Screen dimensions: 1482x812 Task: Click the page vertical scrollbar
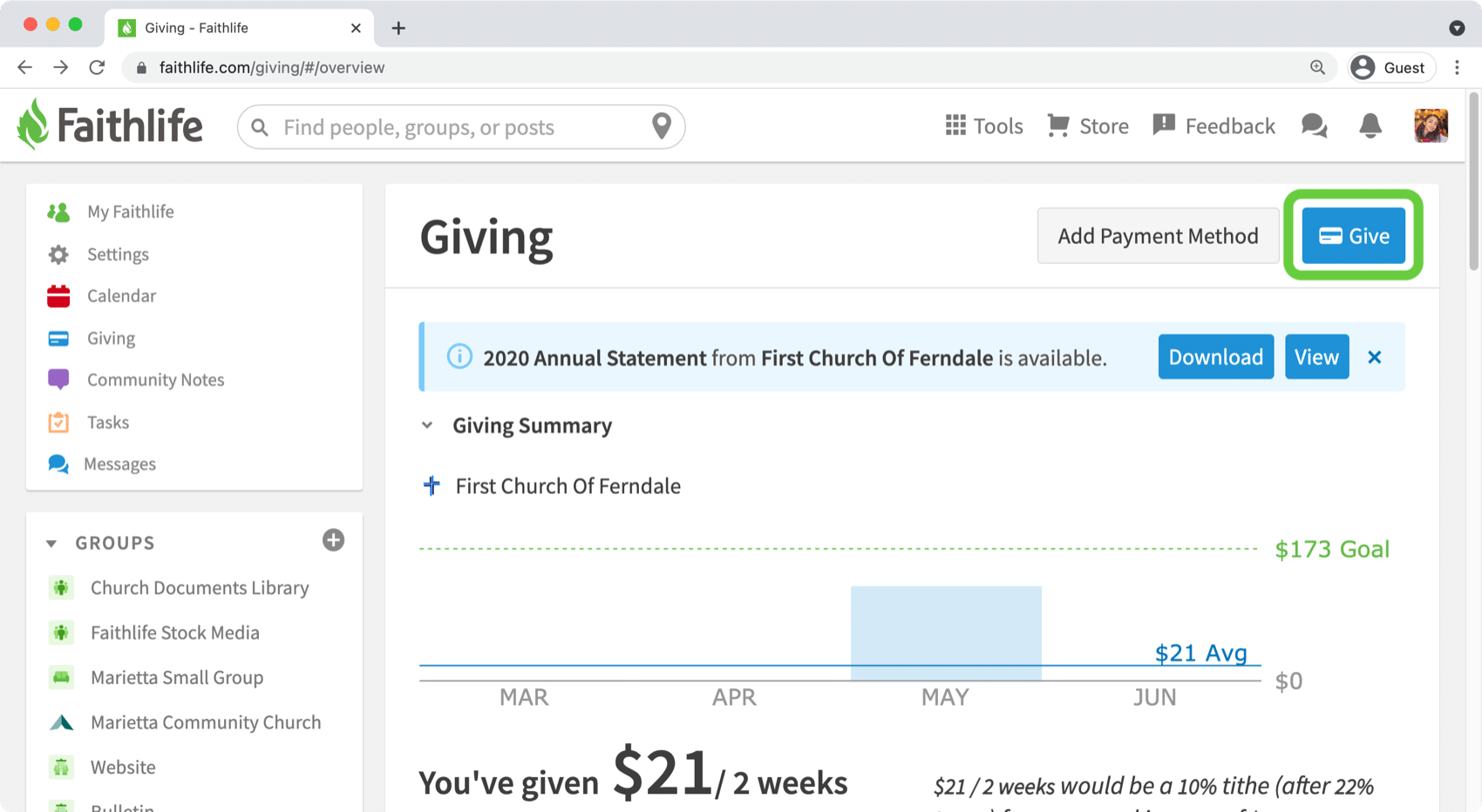[x=1473, y=183]
